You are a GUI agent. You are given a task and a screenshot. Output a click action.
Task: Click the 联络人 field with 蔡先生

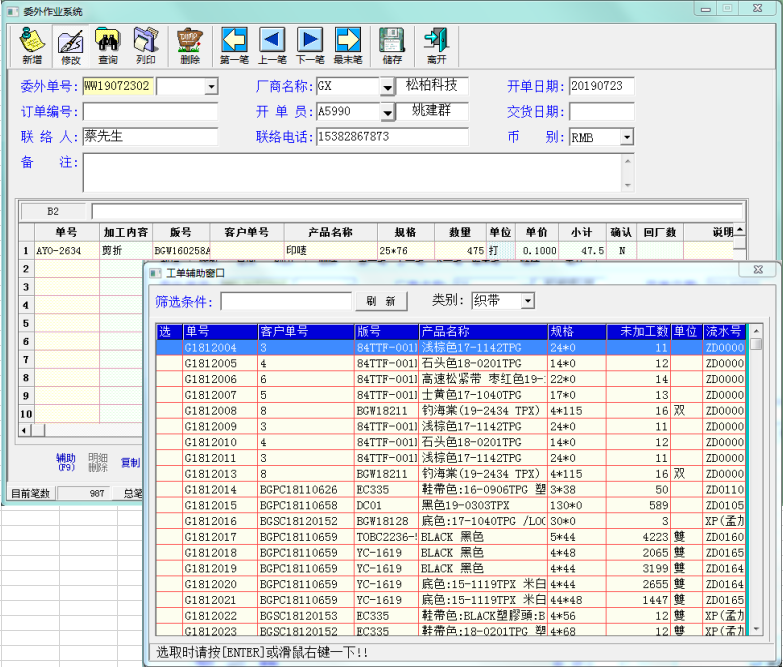(150, 136)
